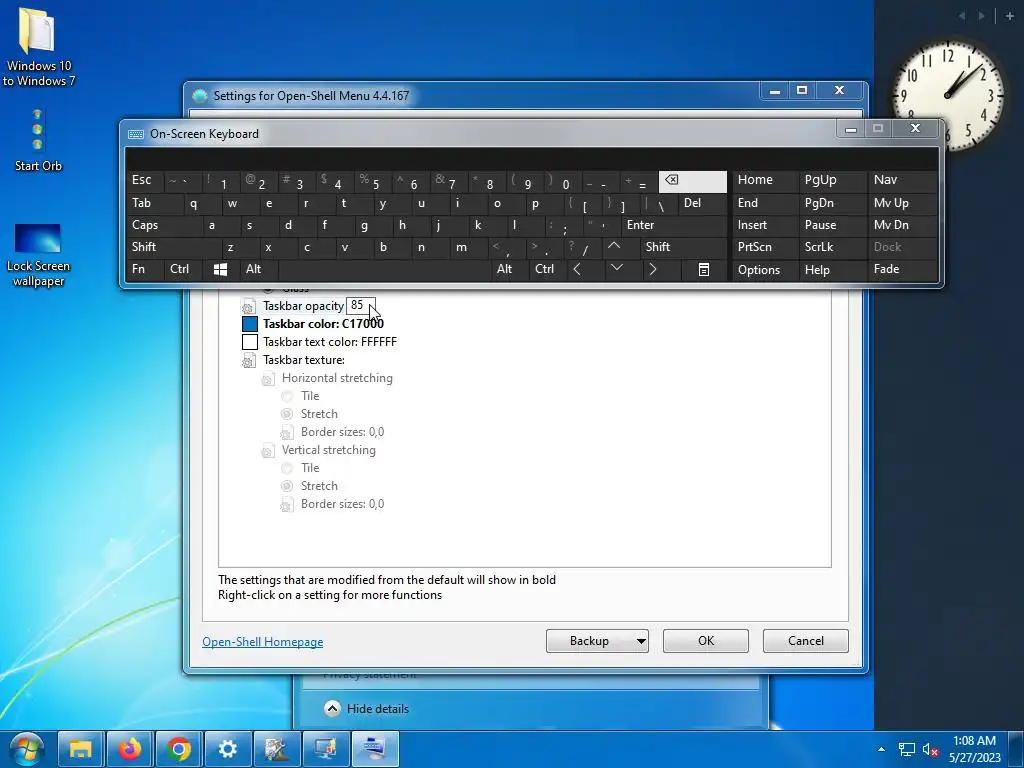Toggle the ScrLk key on keyboard
Viewport: 1024px width, 768px height.
click(832, 247)
